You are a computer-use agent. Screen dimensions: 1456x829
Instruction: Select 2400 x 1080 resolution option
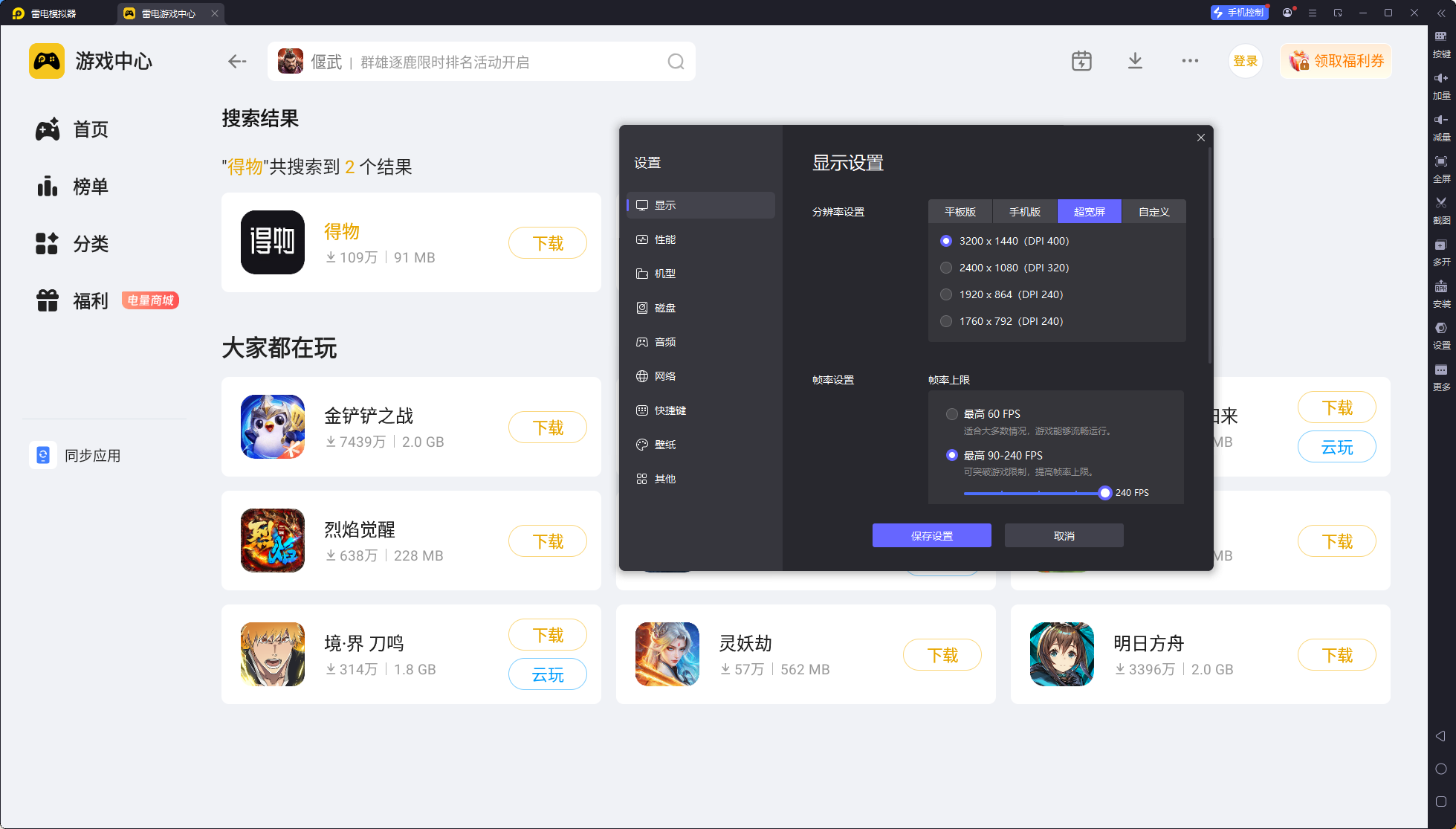point(946,268)
